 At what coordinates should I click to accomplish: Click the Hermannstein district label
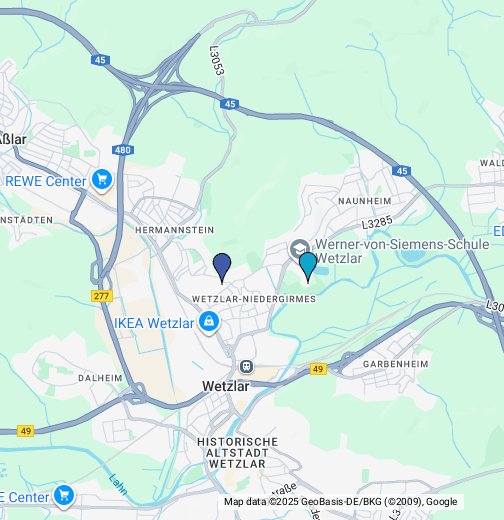pos(175,230)
